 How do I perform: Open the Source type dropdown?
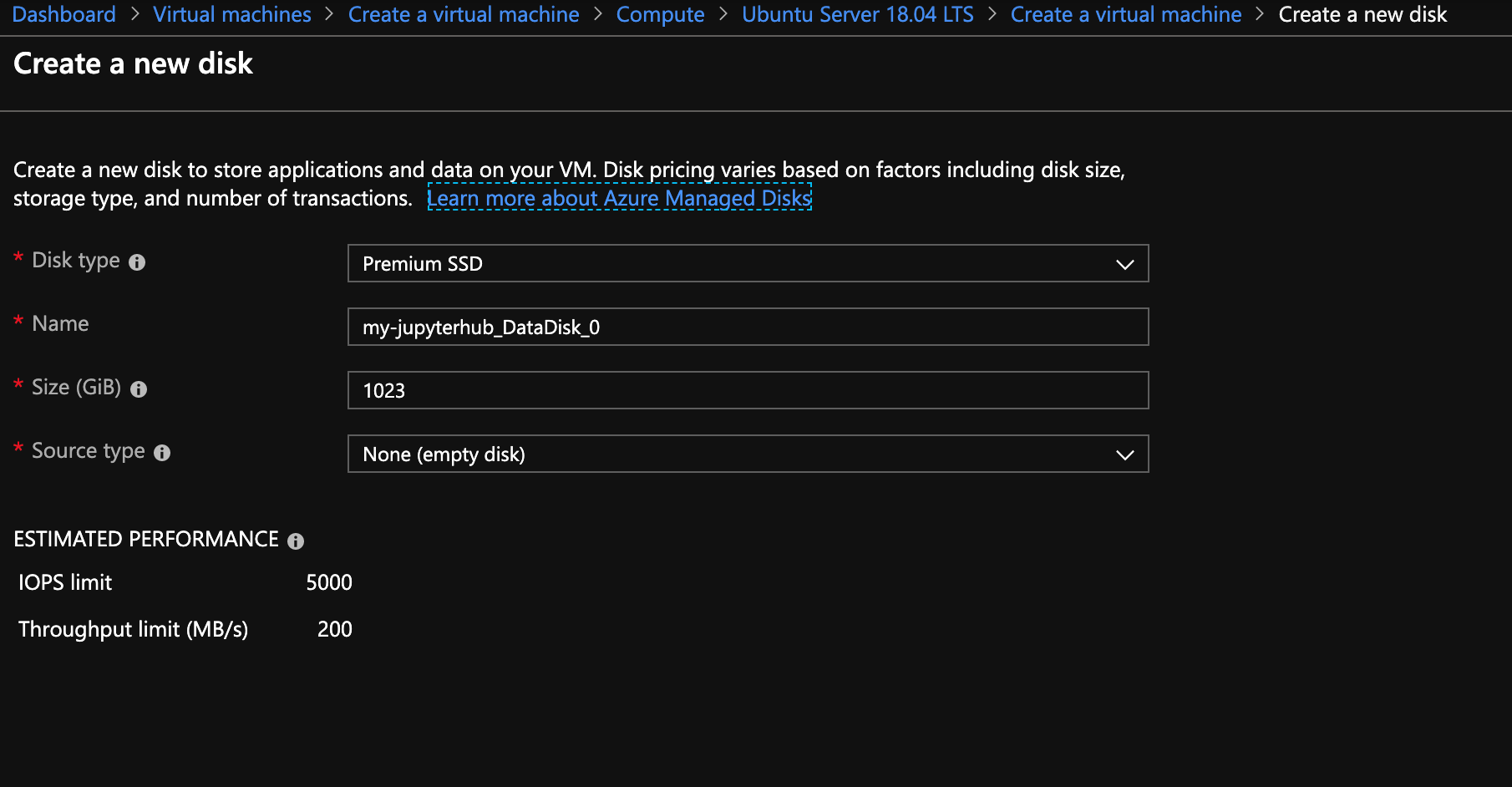click(x=748, y=454)
